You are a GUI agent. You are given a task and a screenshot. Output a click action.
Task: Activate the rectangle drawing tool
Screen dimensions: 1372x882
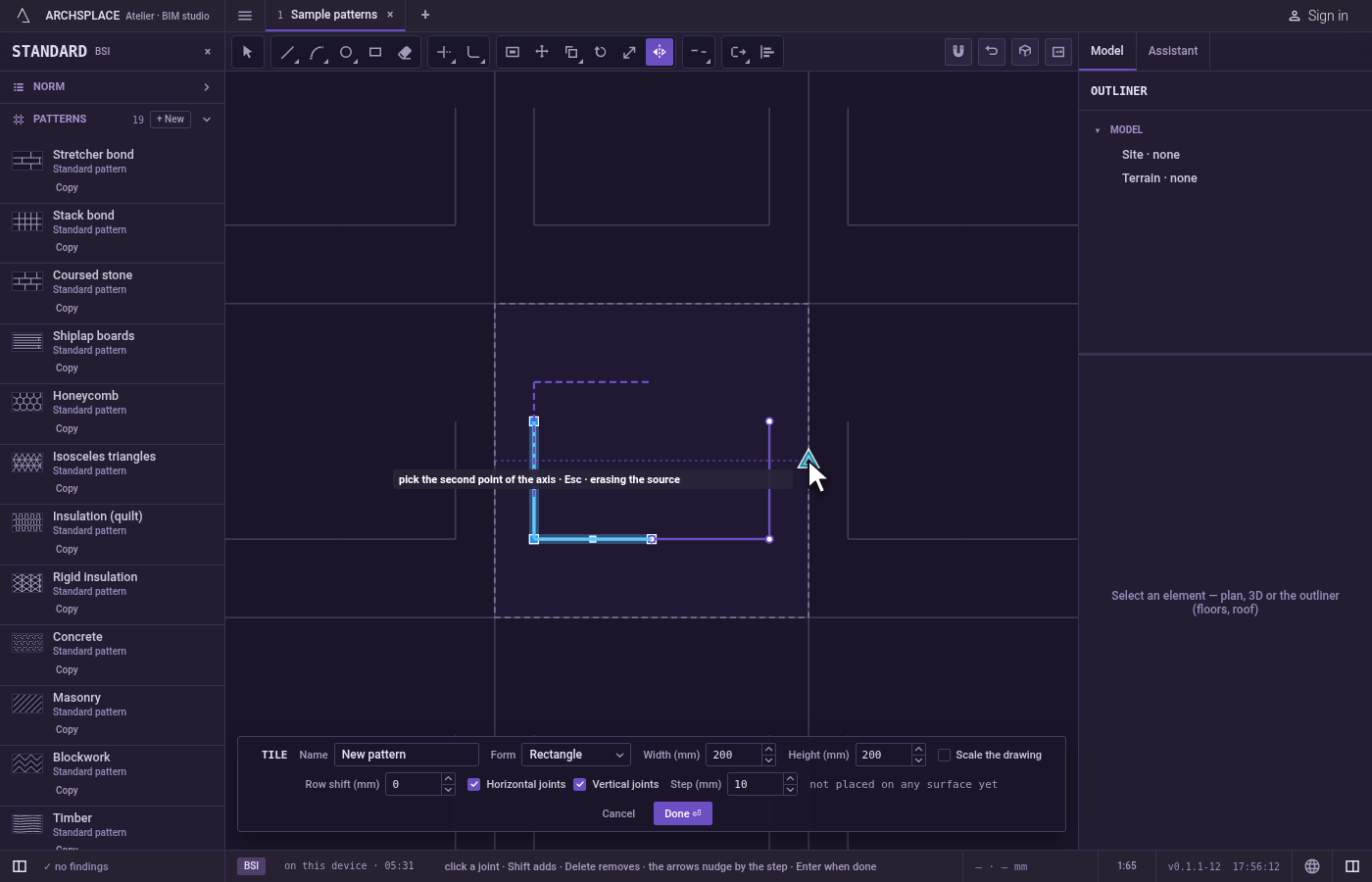(375, 52)
